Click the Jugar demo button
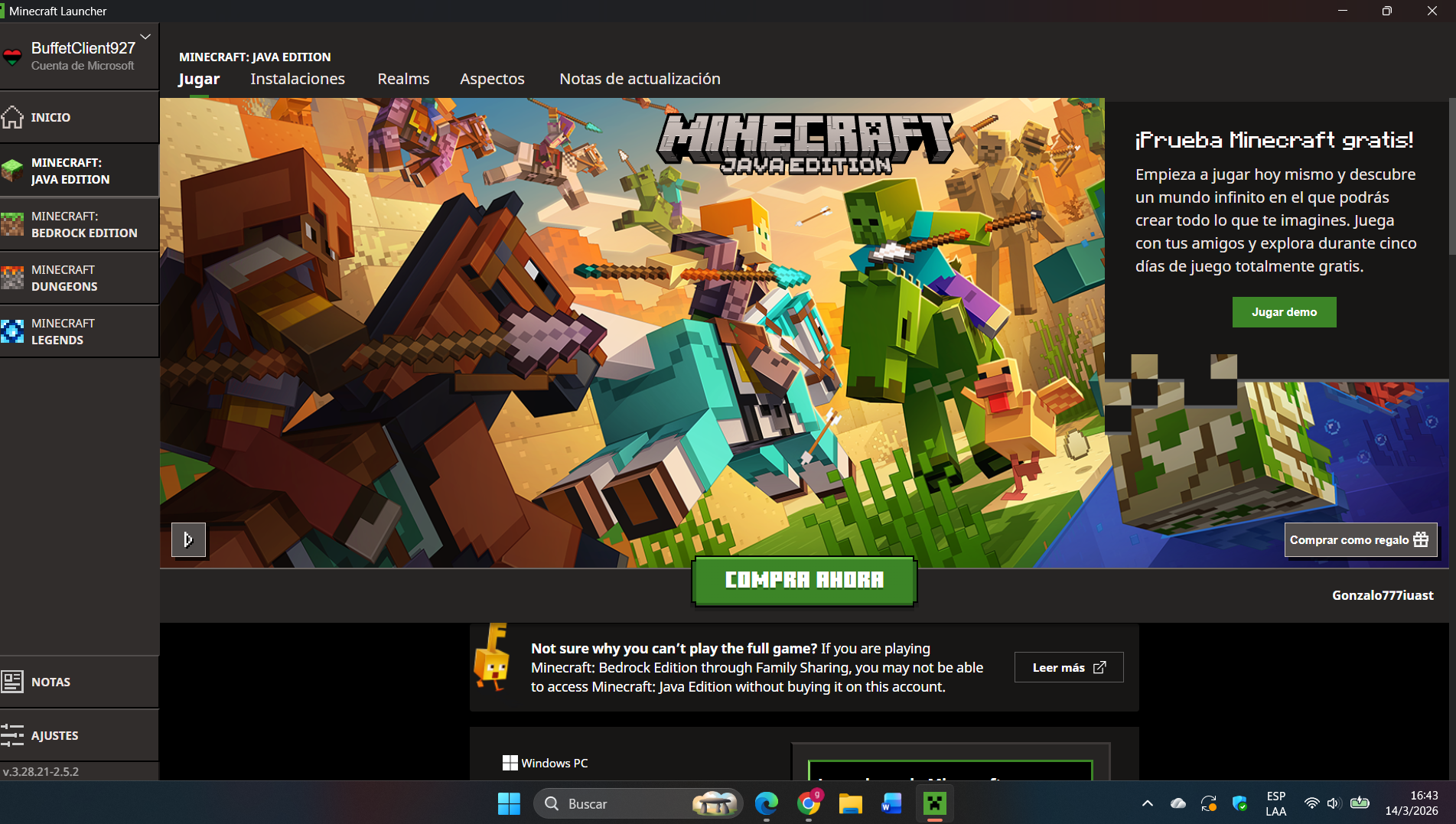 tap(1284, 312)
